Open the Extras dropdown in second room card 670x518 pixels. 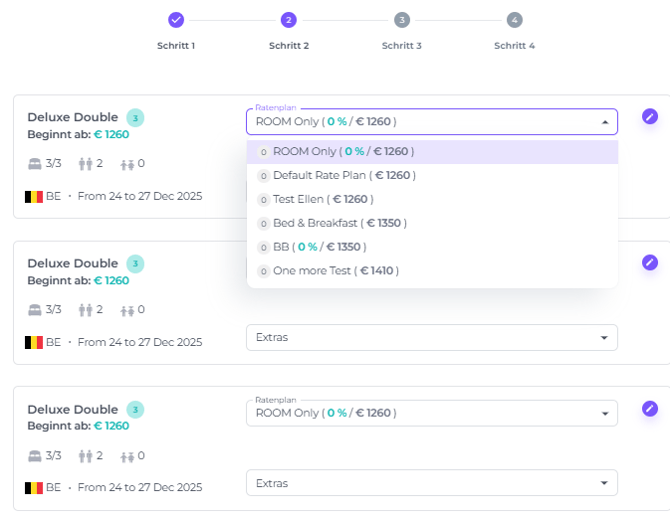pyautogui.click(x=431, y=337)
